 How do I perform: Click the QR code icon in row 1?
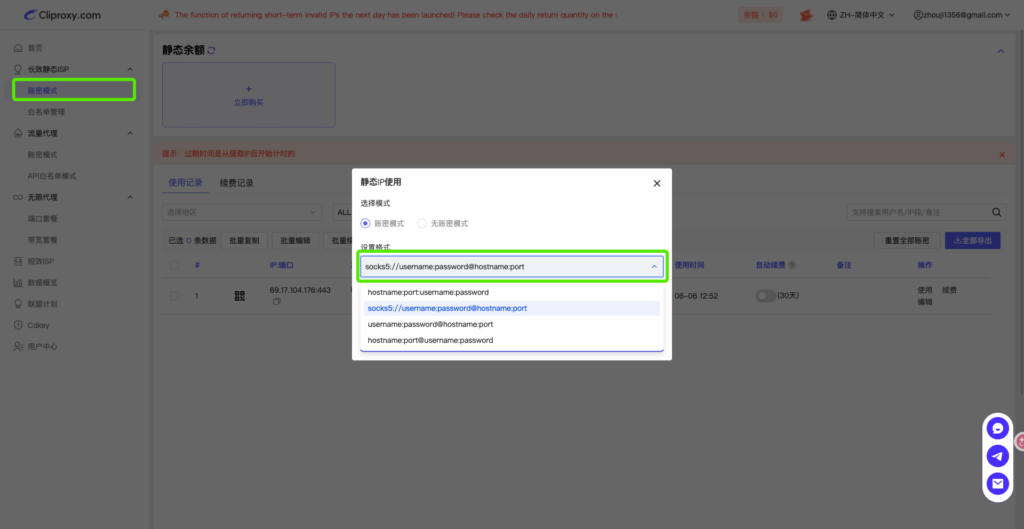(240, 296)
